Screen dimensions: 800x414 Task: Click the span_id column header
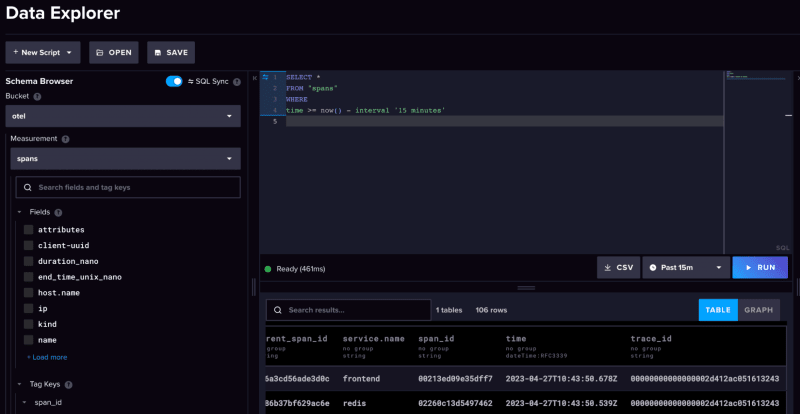(x=436, y=338)
